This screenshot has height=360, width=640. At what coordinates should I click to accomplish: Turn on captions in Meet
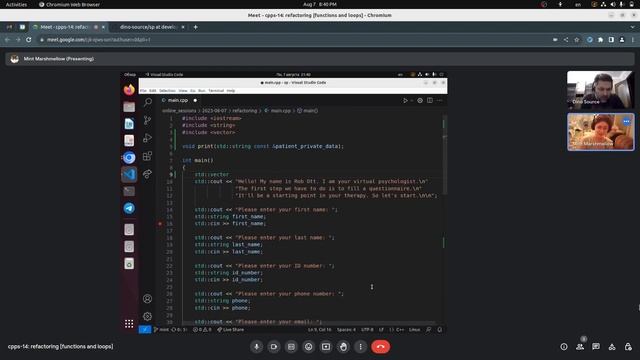(291, 347)
